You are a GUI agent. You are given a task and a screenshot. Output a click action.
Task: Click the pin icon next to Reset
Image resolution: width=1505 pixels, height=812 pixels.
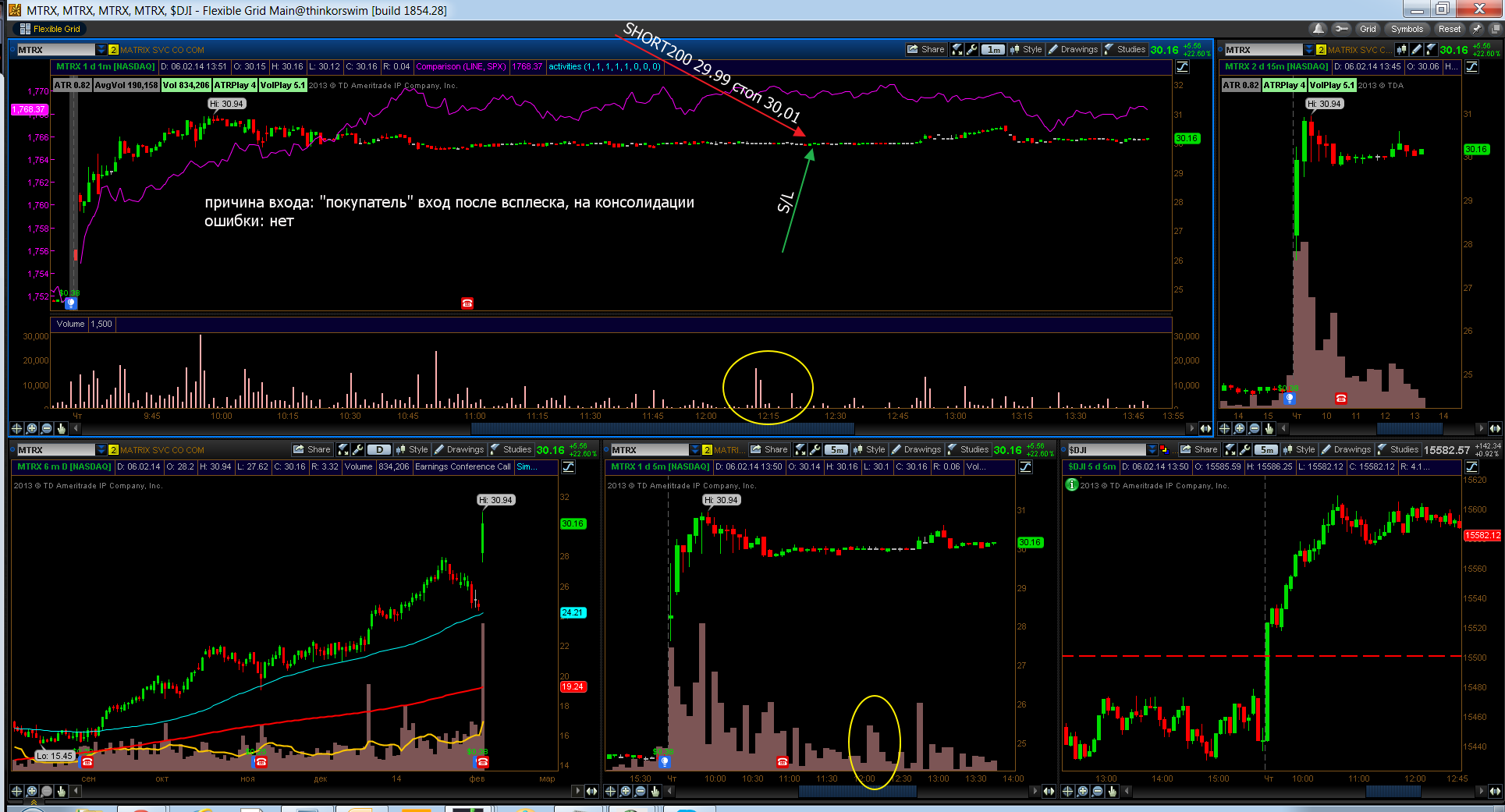1476,29
